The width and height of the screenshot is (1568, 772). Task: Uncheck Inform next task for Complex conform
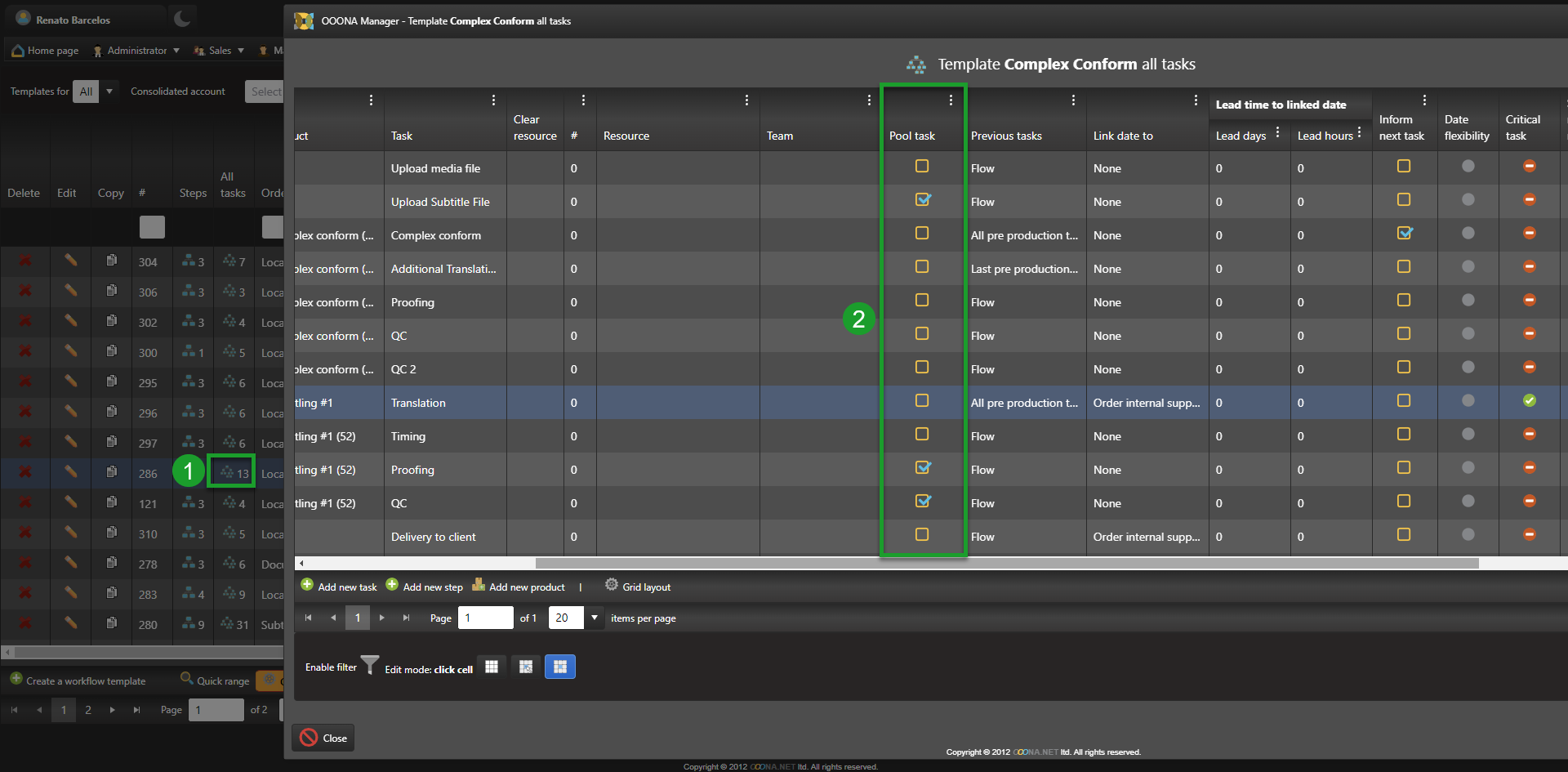tap(1404, 234)
